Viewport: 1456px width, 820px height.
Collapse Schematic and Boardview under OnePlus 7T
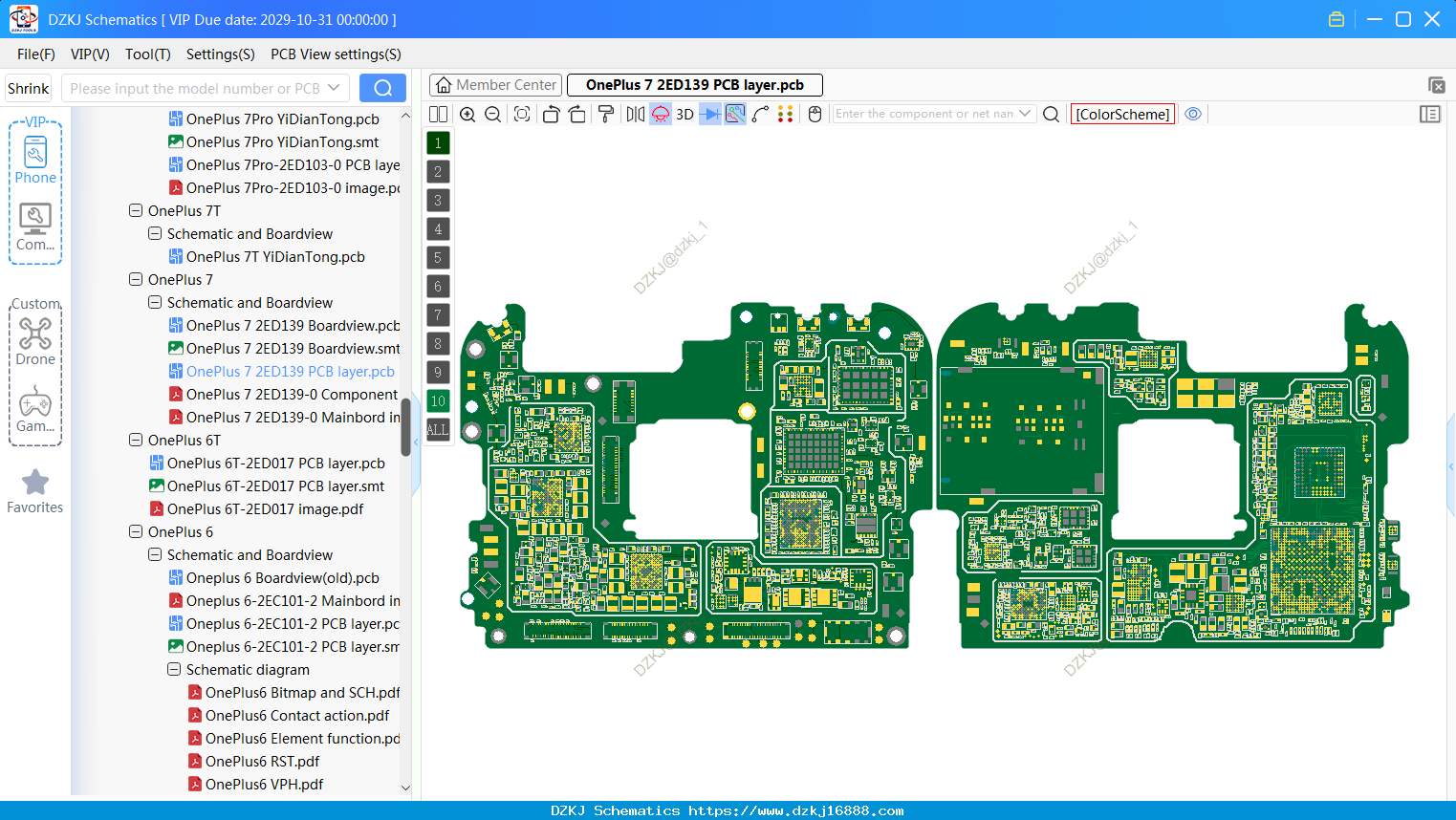155,233
